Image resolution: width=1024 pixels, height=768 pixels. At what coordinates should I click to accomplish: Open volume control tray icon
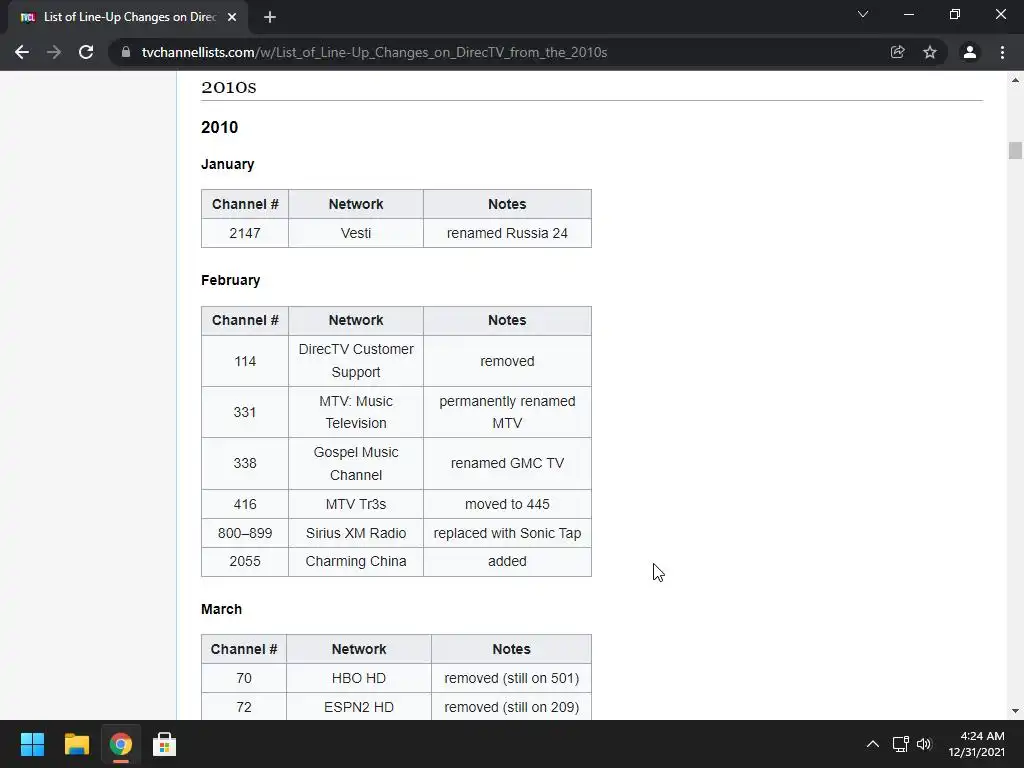coord(924,744)
